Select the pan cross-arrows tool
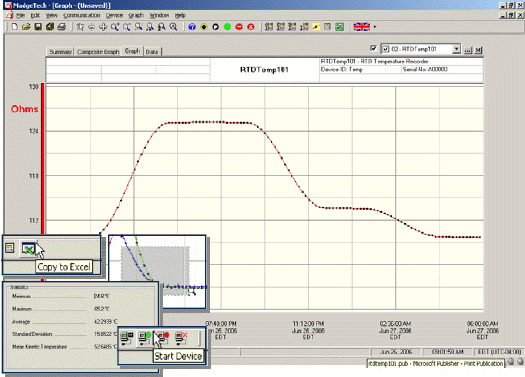Screen dimensions: 525x377 [x=103, y=27]
